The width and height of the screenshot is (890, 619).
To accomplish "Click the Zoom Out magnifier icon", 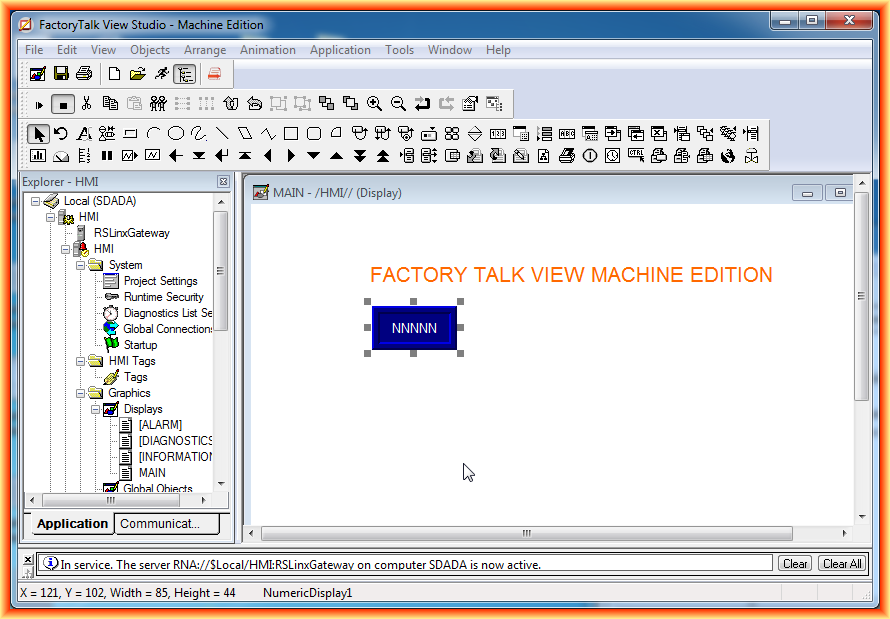I will 398,103.
